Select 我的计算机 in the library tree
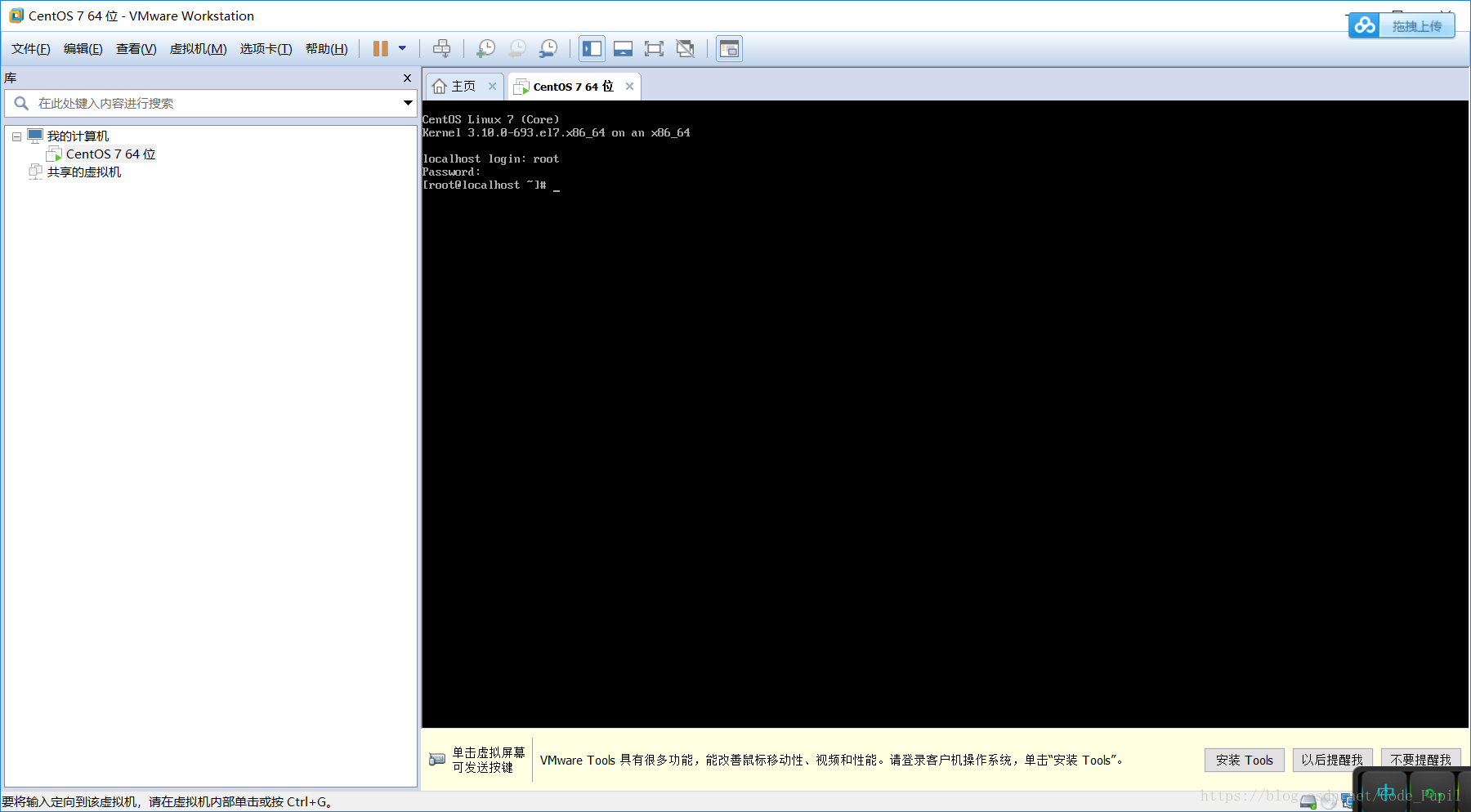 tap(78, 136)
